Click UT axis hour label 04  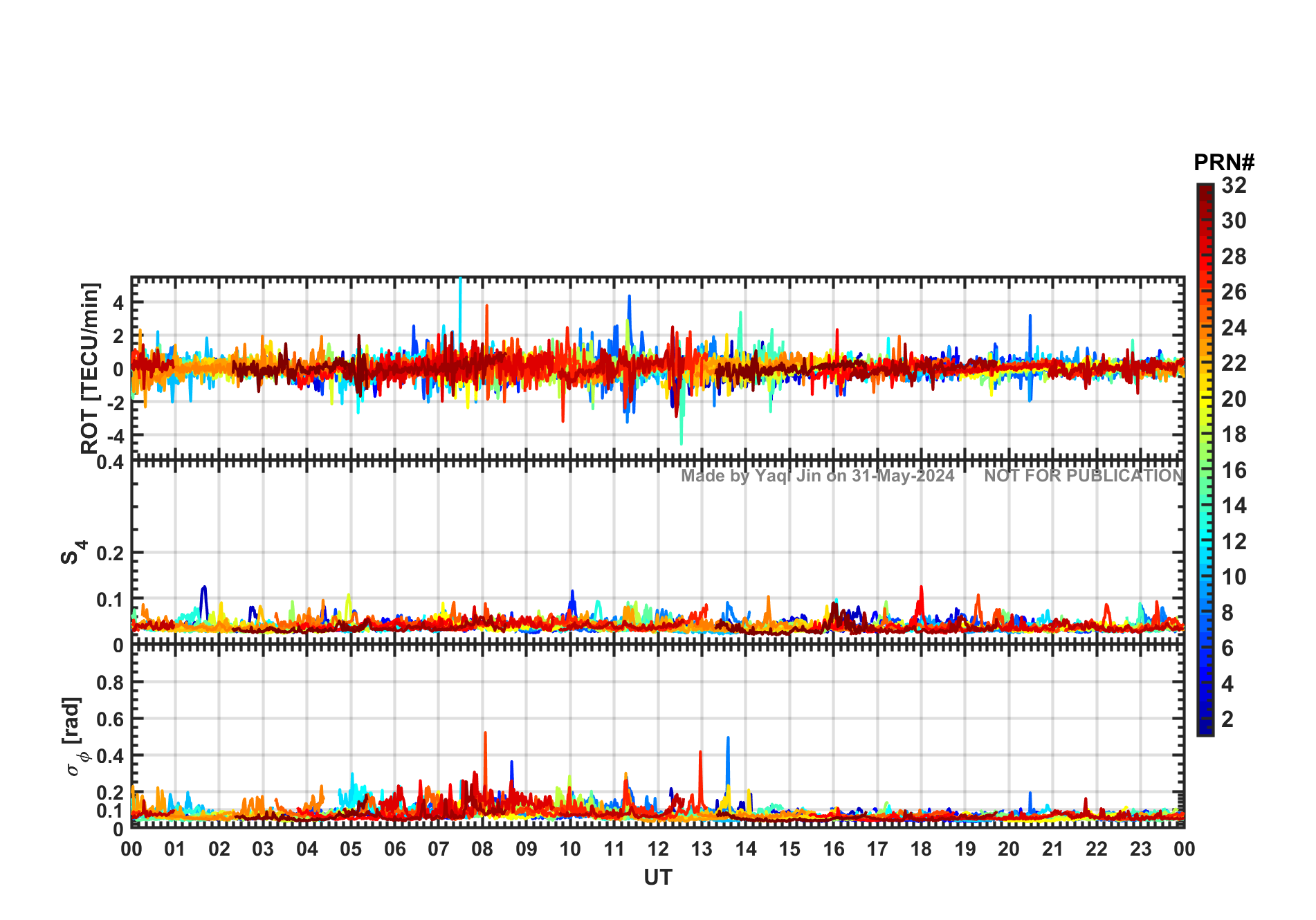click(x=307, y=849)
